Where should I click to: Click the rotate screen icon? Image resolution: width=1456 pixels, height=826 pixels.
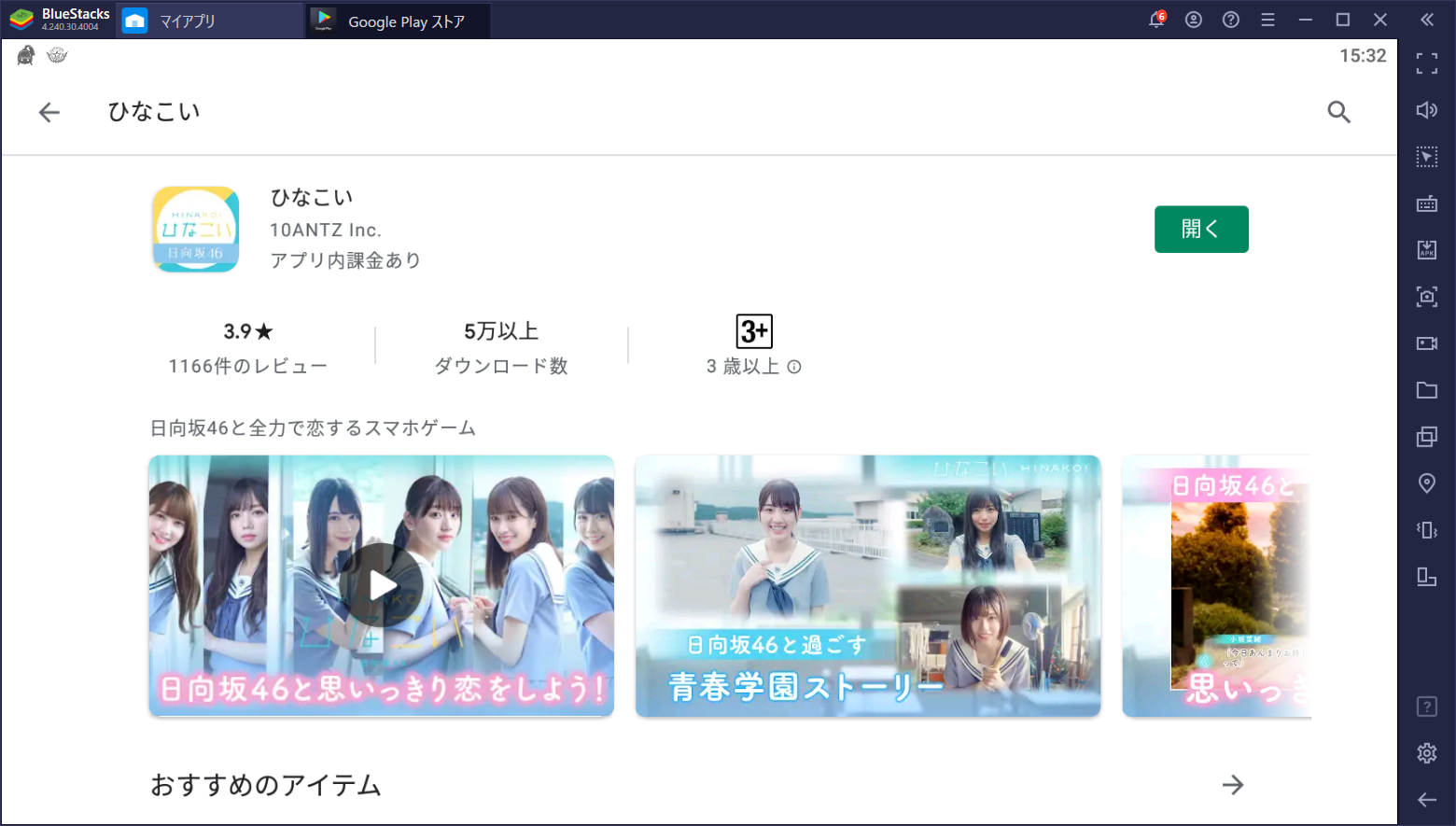(1427, 577)
